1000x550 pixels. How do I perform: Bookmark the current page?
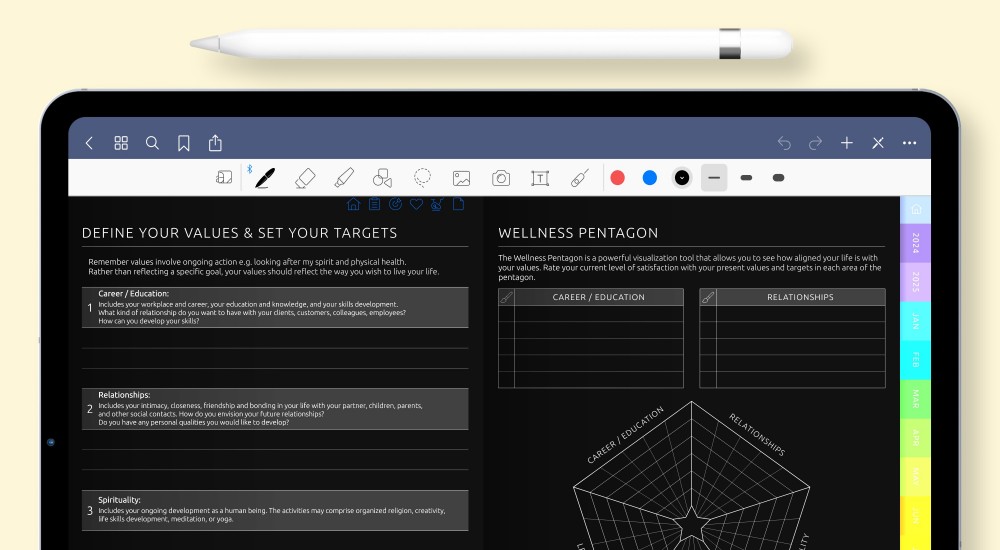click(184, 143)
